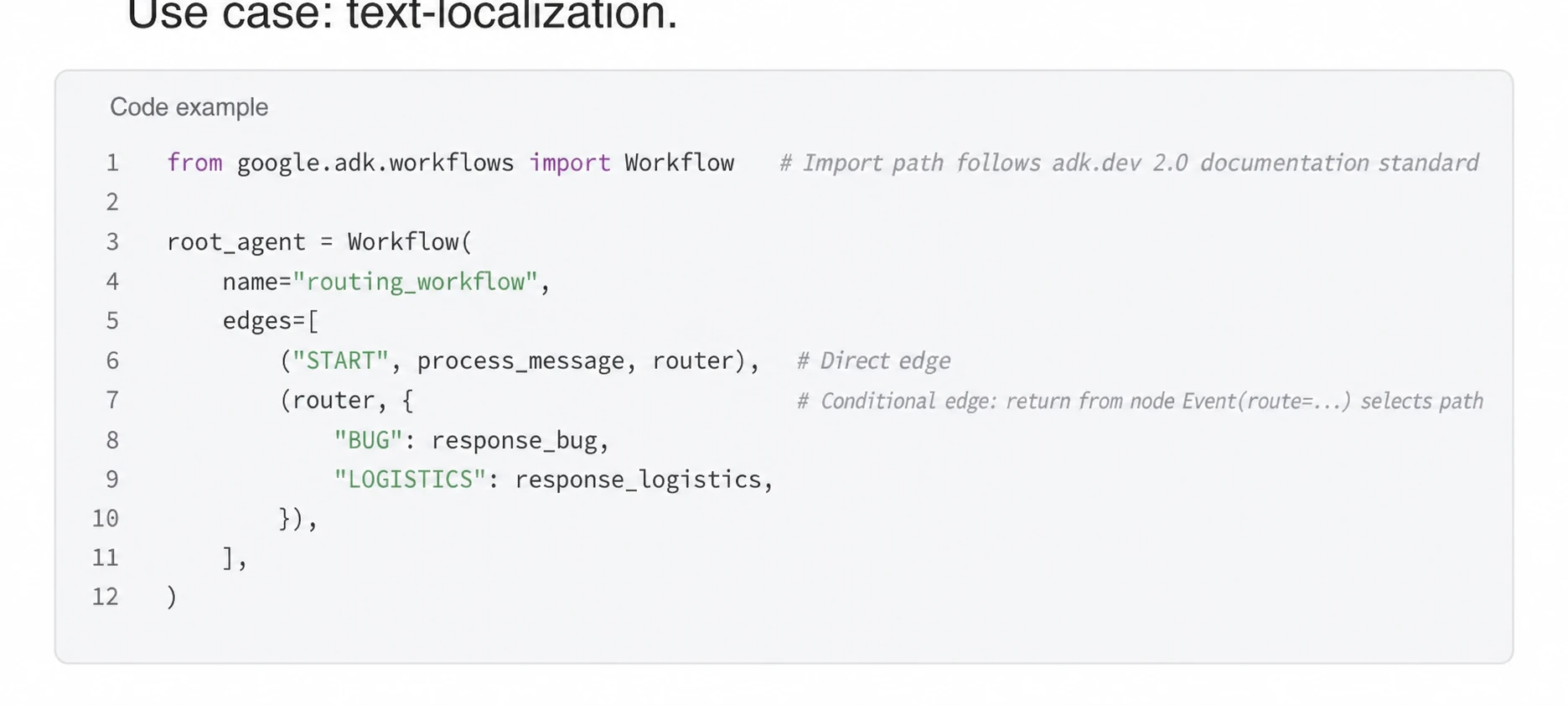Click line number 1 in the gutter
The height and width of the screenshot is (705, 1568).
tap(112, 163)
